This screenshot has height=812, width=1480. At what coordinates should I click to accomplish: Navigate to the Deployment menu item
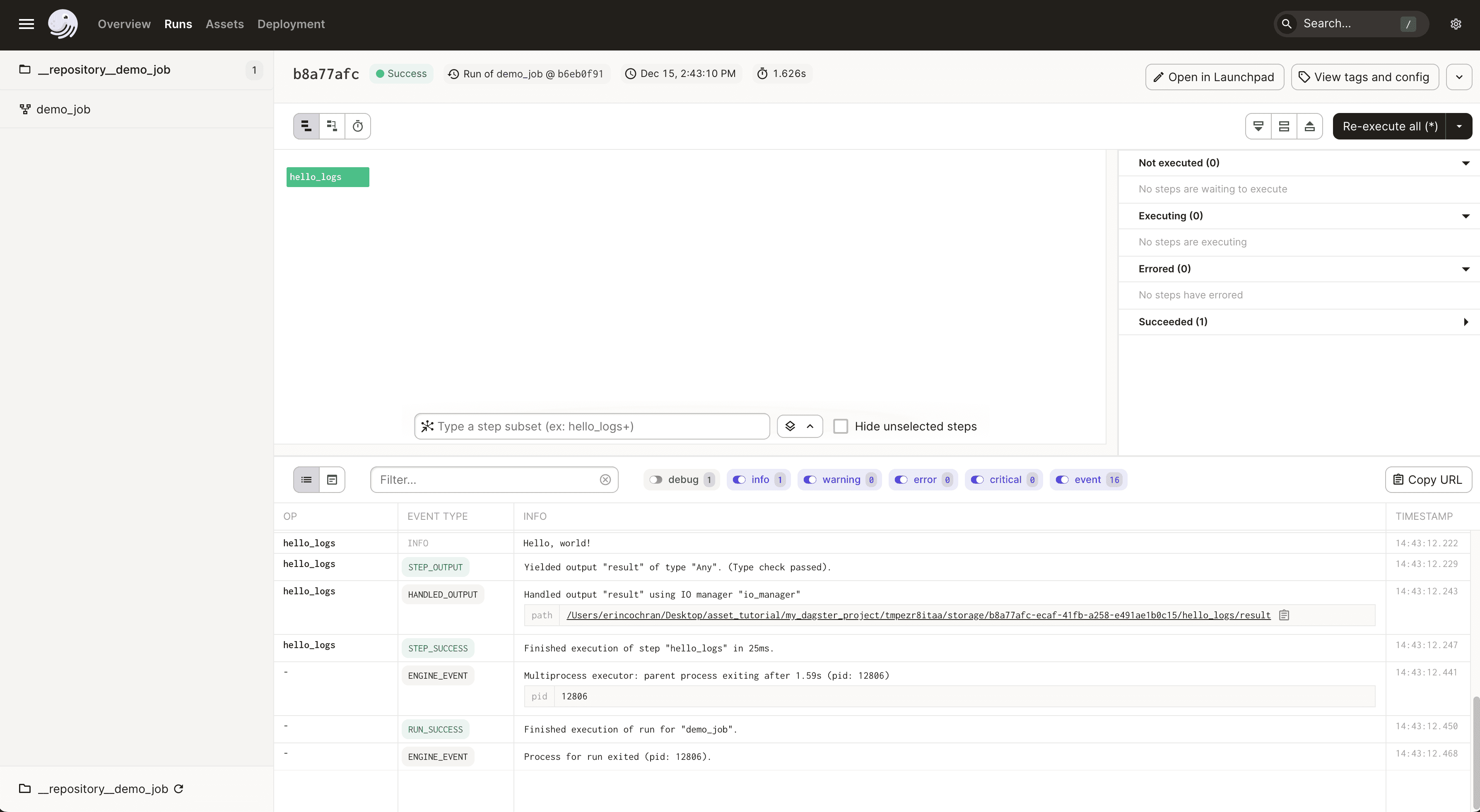click(291, 24)
